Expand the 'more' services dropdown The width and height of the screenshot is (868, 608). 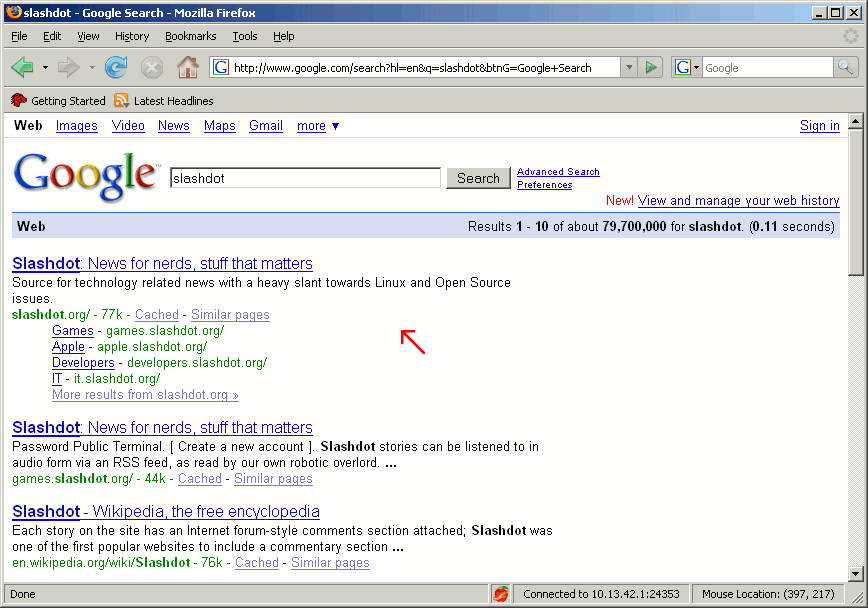[x=318, y=126]
